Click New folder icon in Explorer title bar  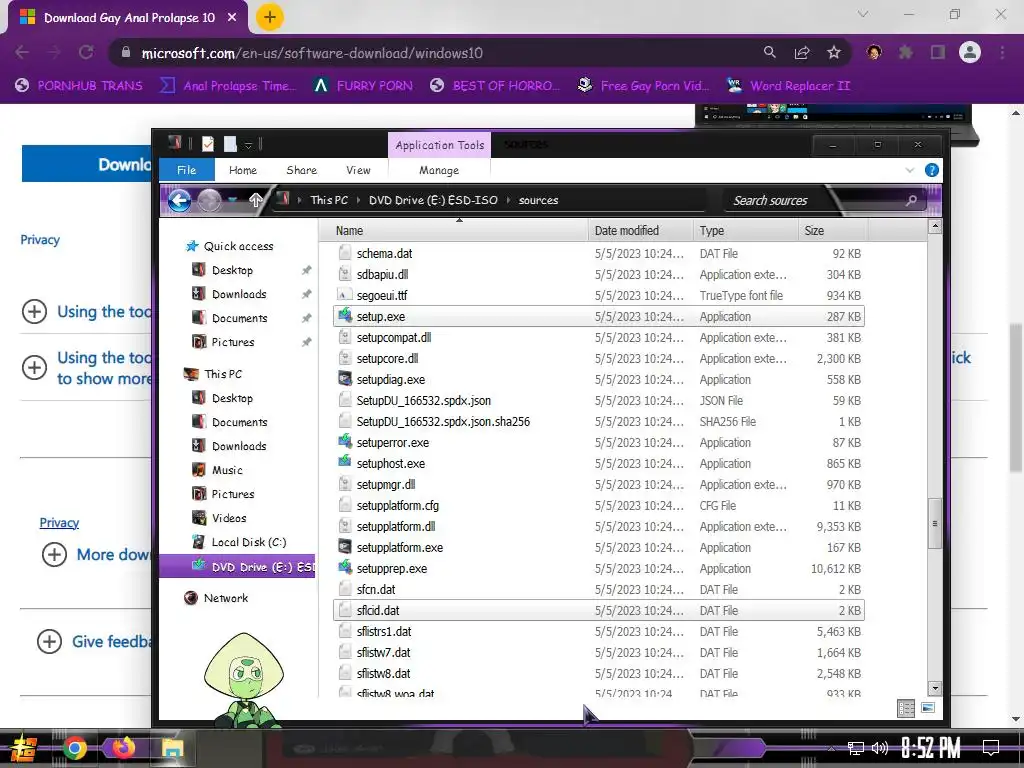coord(230,144)
